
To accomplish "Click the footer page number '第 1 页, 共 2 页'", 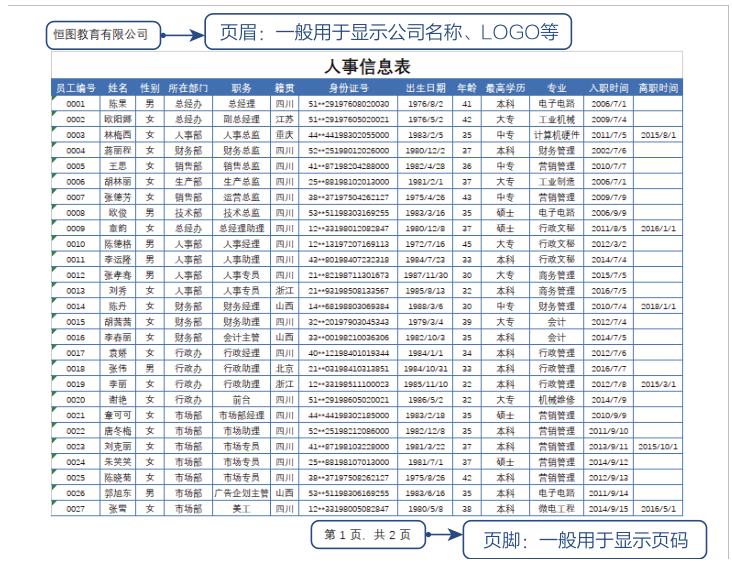I will coord(368,535).
